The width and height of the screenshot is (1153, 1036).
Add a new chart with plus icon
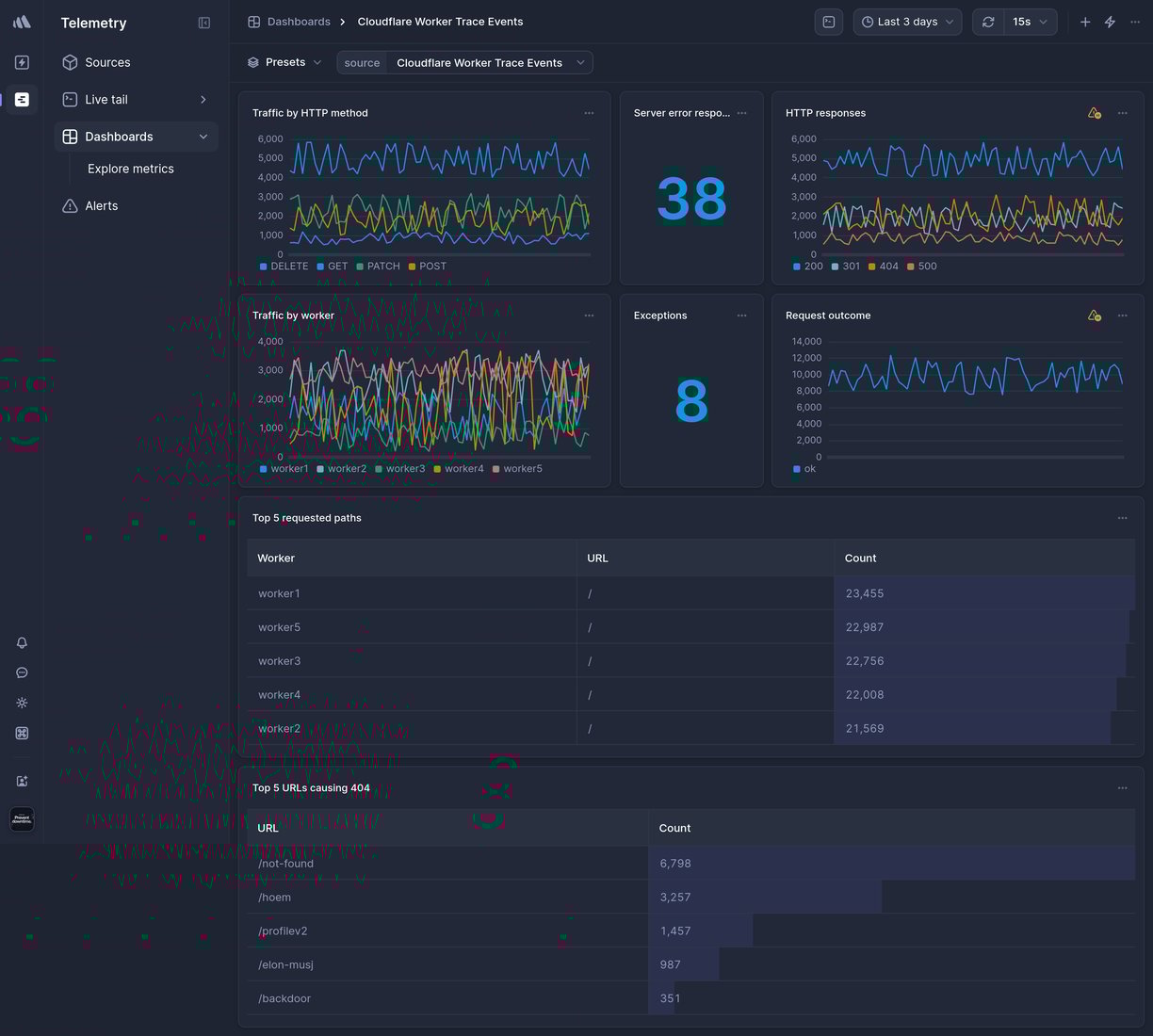click(1085, 22)
